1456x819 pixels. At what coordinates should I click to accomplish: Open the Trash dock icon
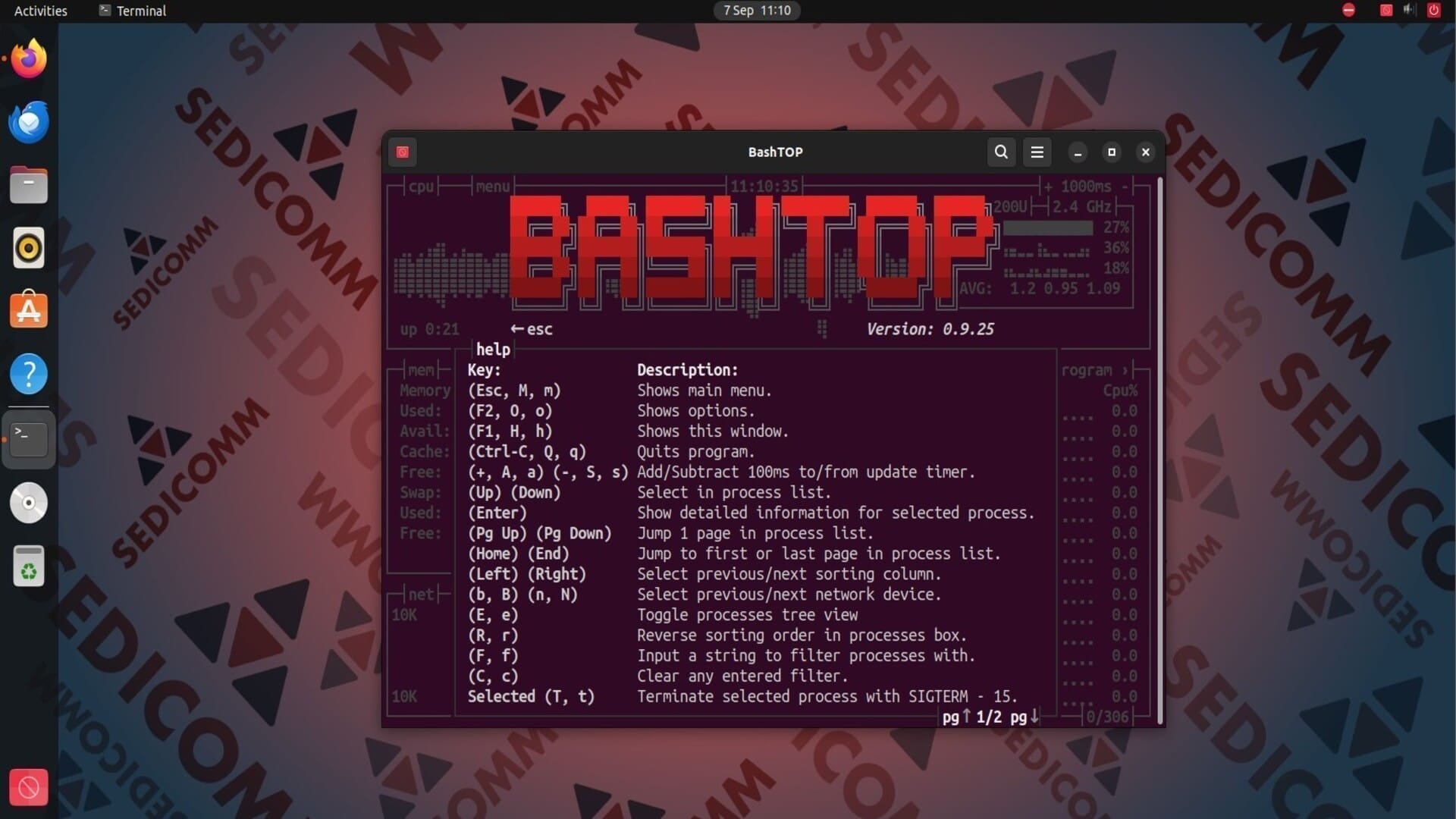pyautogui.click(x=29, y=566)
